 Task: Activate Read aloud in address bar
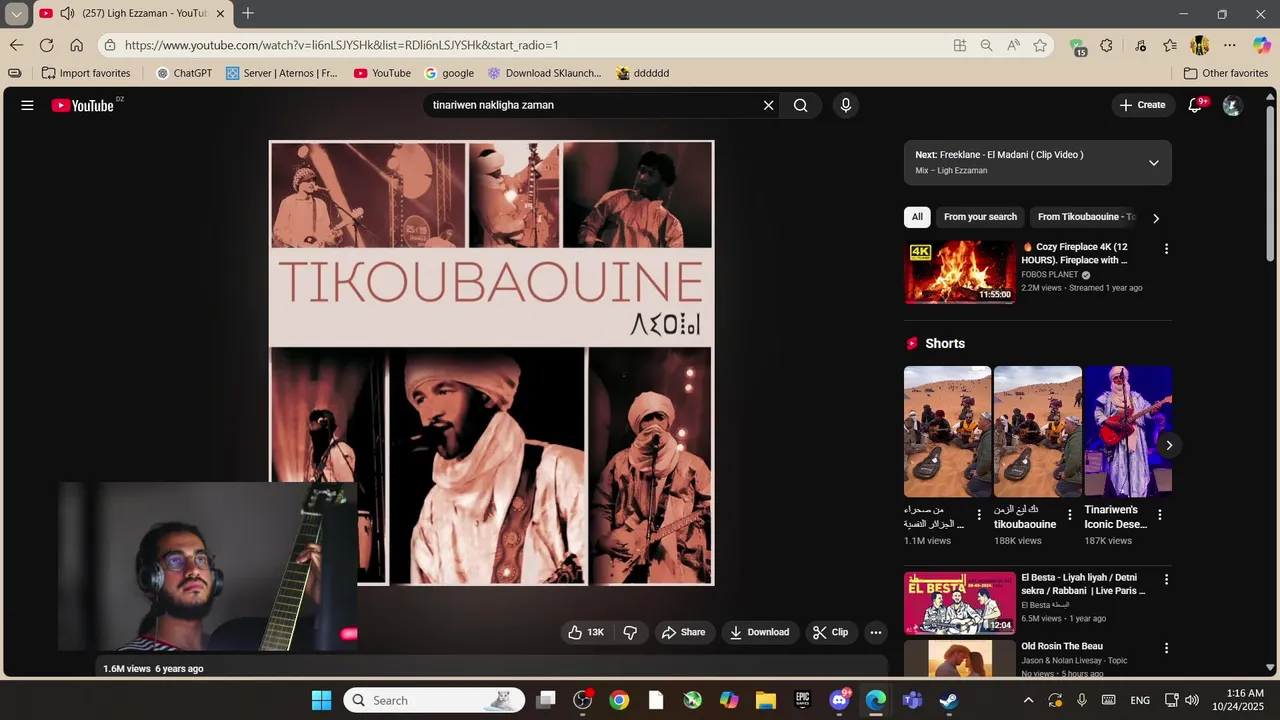click(x=1013, y=45)
